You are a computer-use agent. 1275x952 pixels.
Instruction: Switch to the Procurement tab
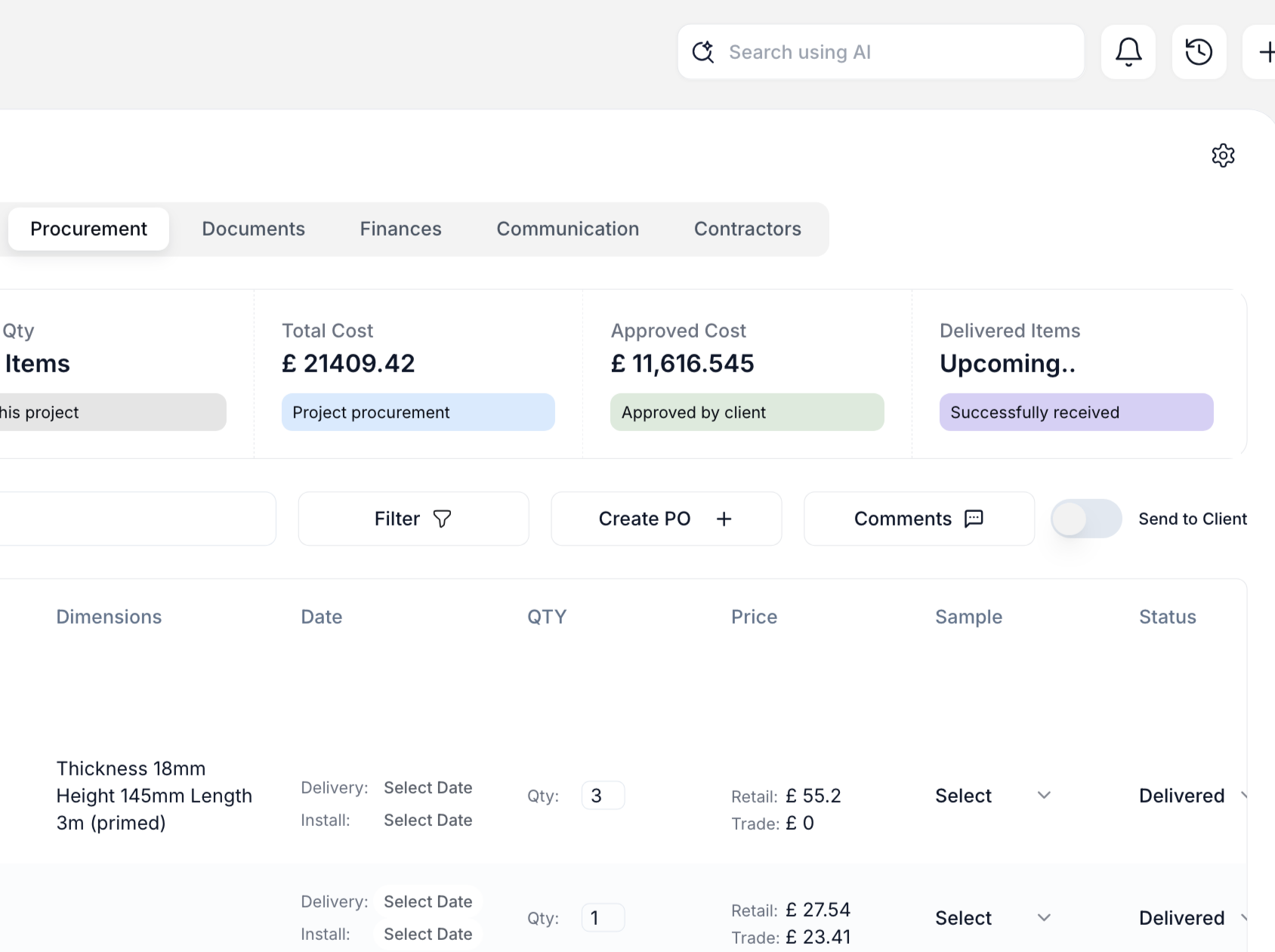tap(88, 229)
